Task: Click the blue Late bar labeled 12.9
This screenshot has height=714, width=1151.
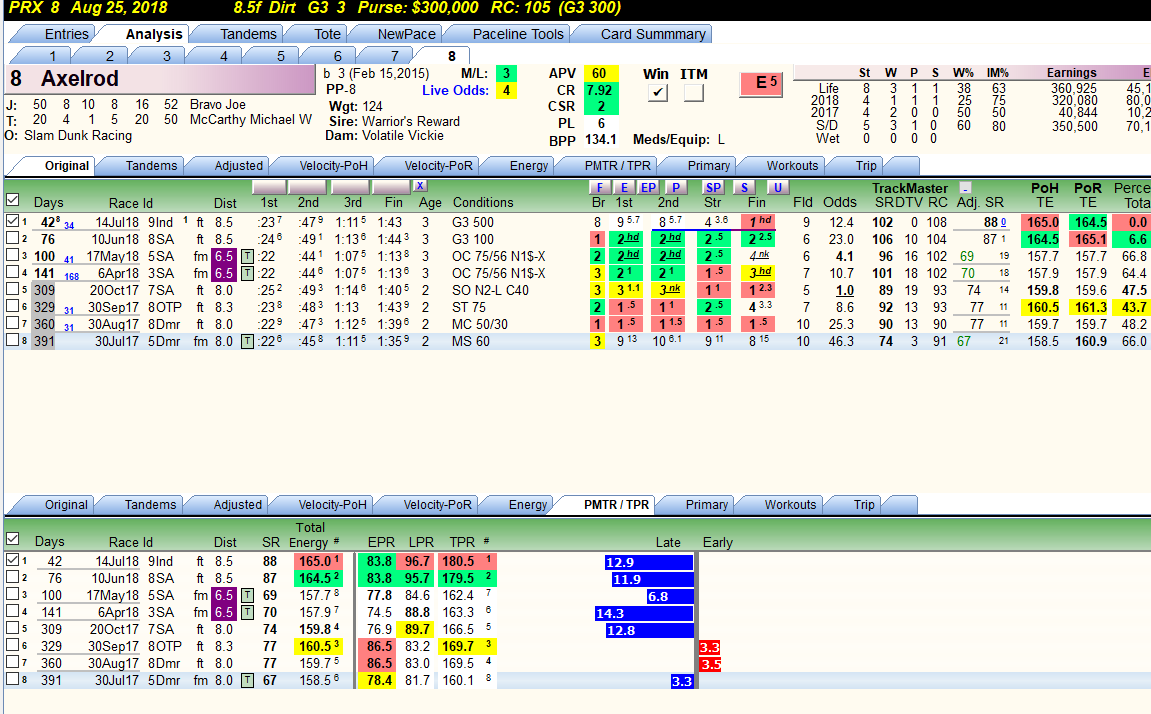Action: click(x=648, y=562)
